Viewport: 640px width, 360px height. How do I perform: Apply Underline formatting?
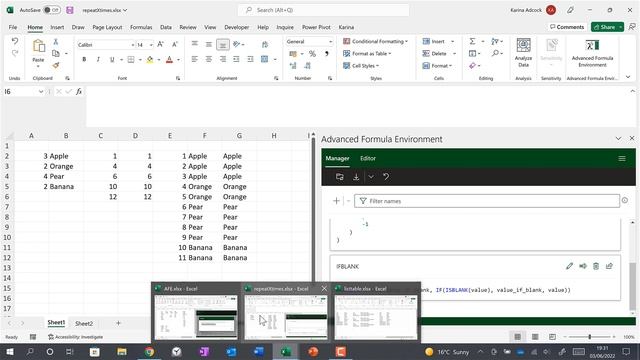point(112,60)
